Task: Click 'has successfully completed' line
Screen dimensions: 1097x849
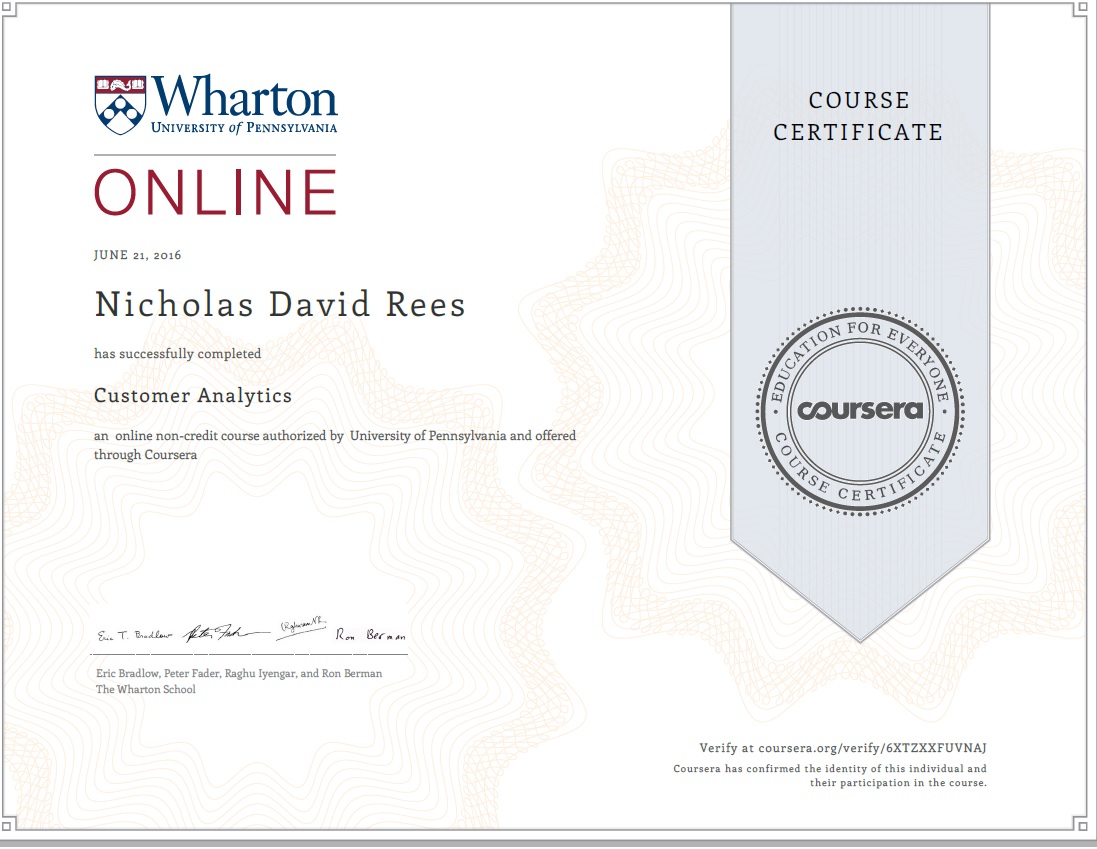Action: click(178, 354)
